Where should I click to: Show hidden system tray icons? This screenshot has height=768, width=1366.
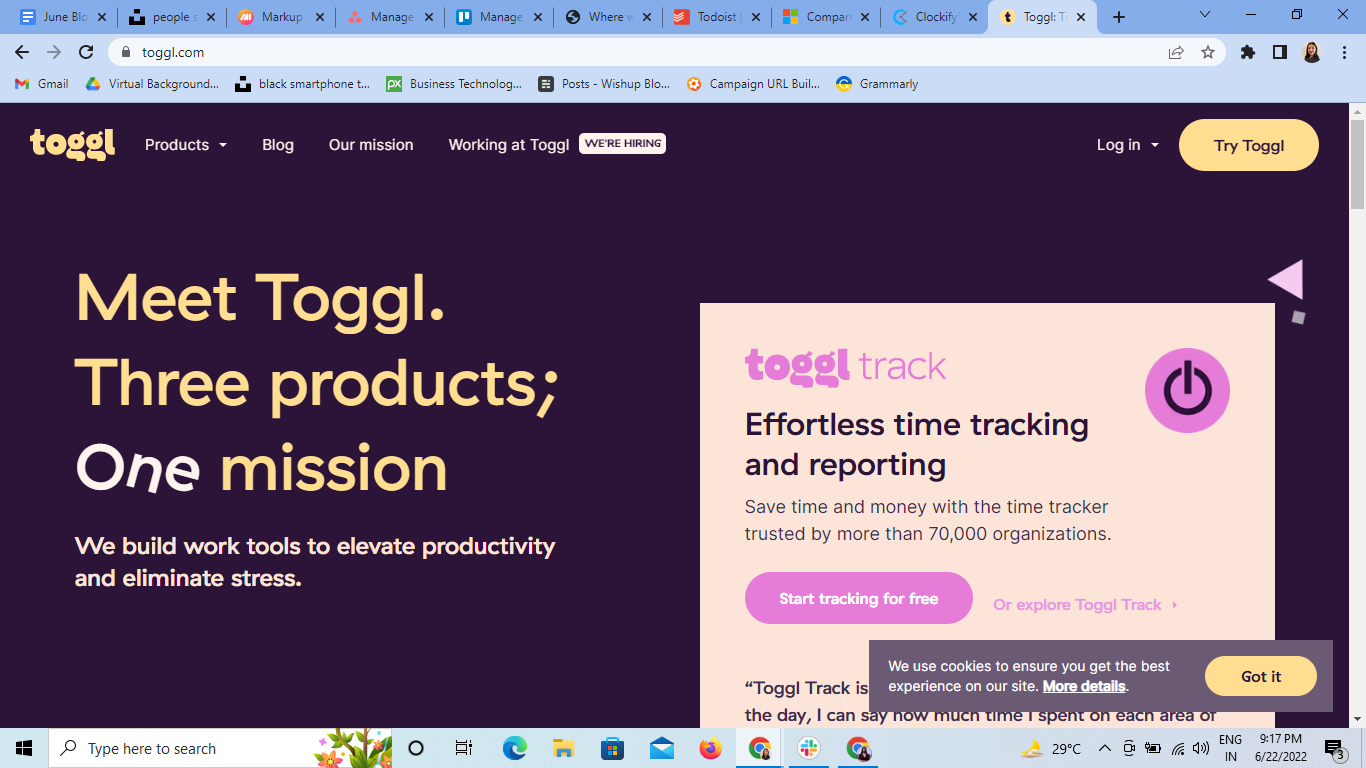point(1105,748)
